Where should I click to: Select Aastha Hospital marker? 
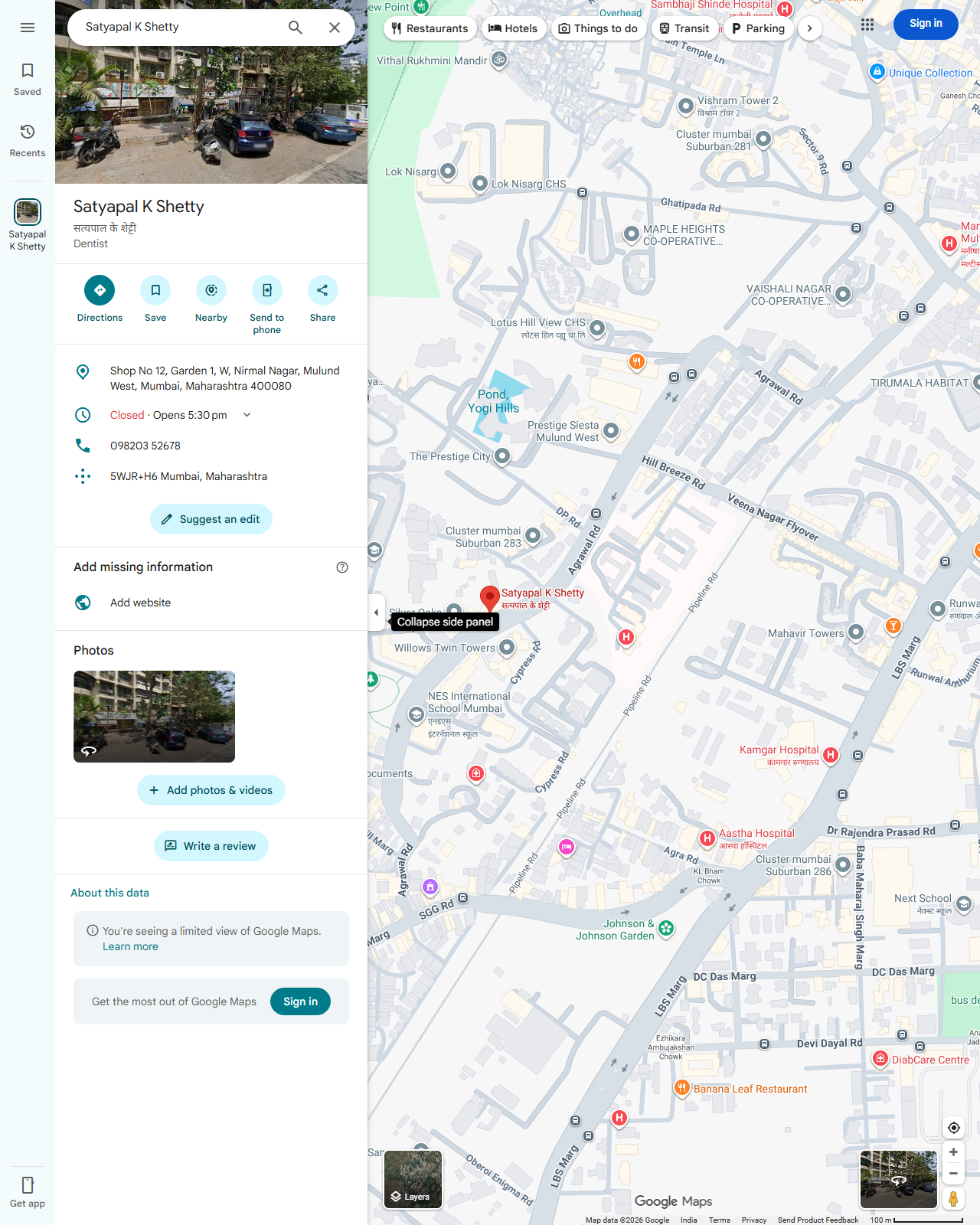tap(707, 838)
